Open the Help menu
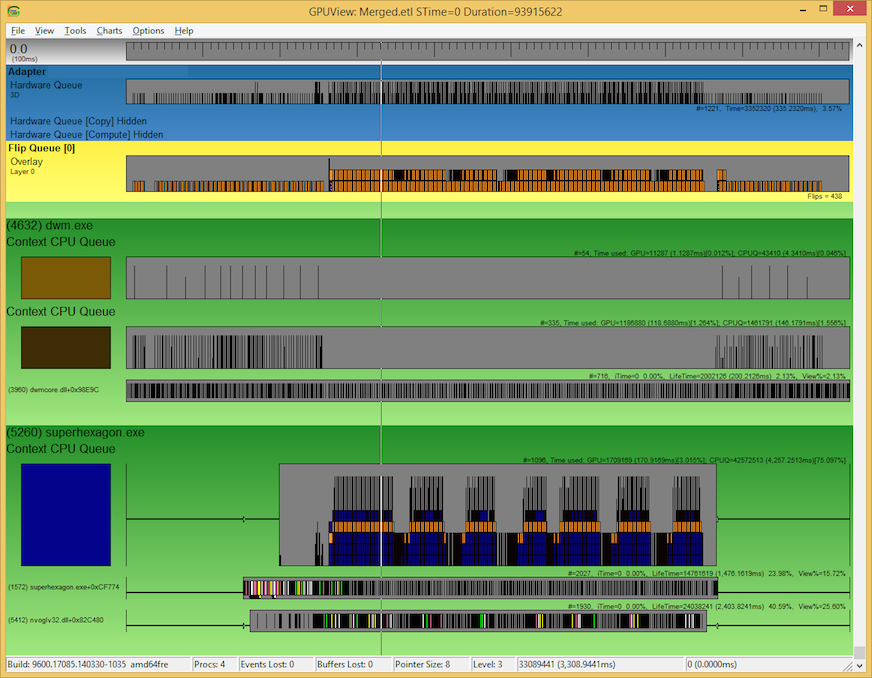872x678 pixels. pyautogui.click(x=184, y=31)
